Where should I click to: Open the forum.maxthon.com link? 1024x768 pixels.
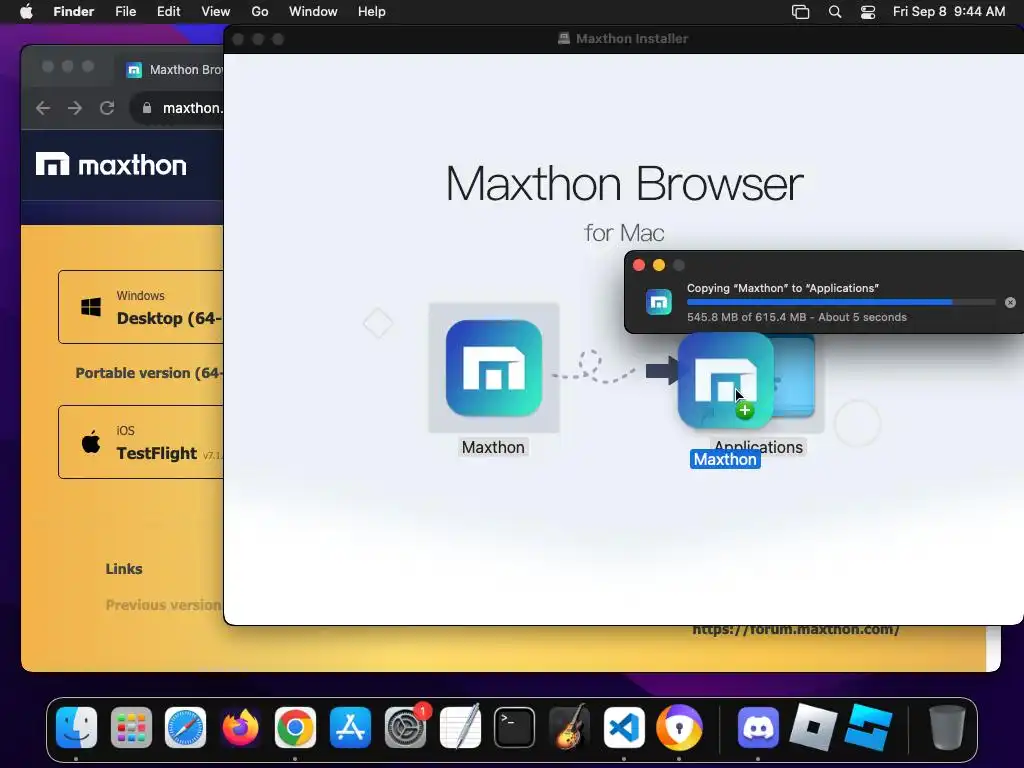(796, 630)
